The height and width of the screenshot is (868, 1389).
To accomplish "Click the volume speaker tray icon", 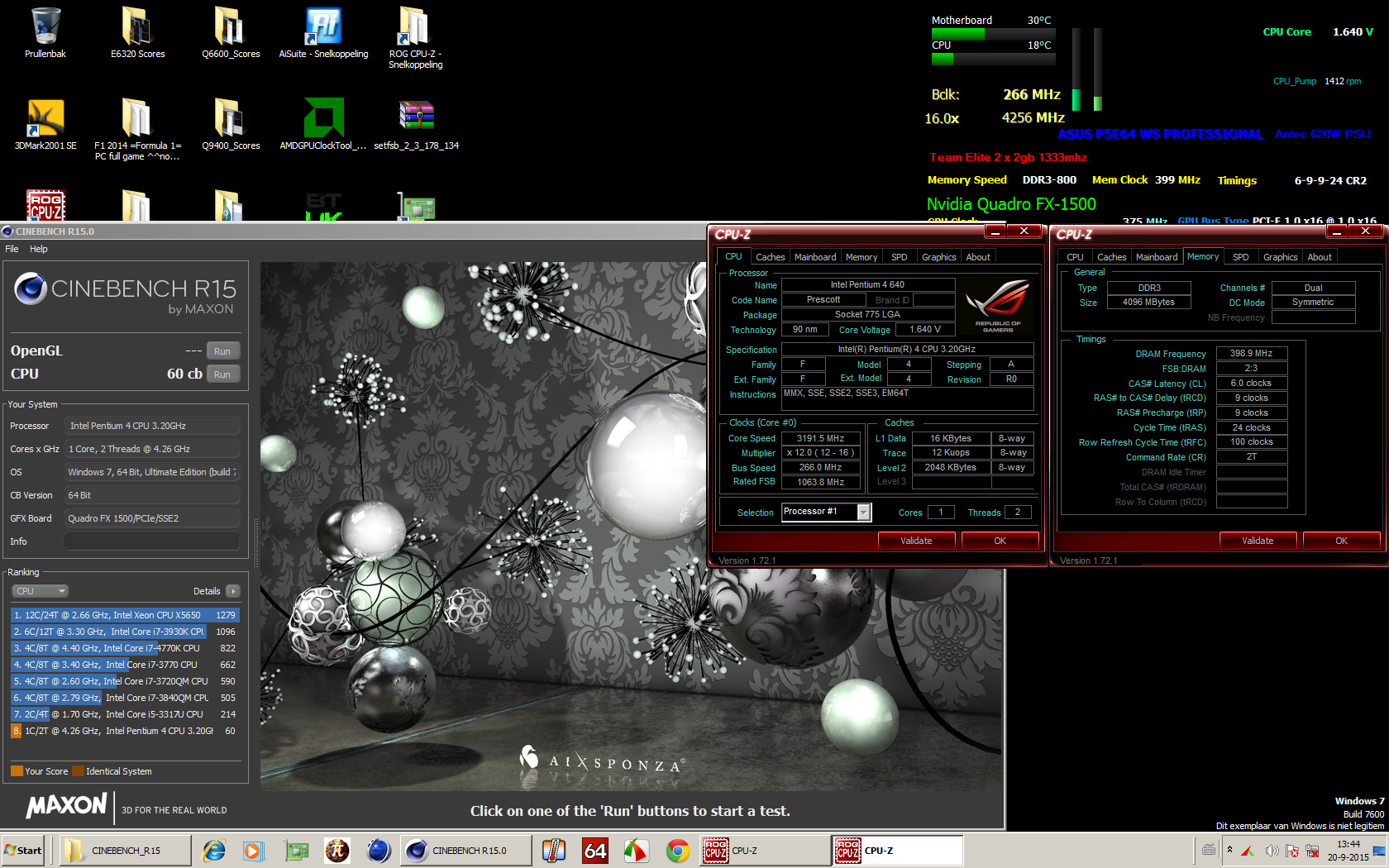I will (x=1272, y=851).
